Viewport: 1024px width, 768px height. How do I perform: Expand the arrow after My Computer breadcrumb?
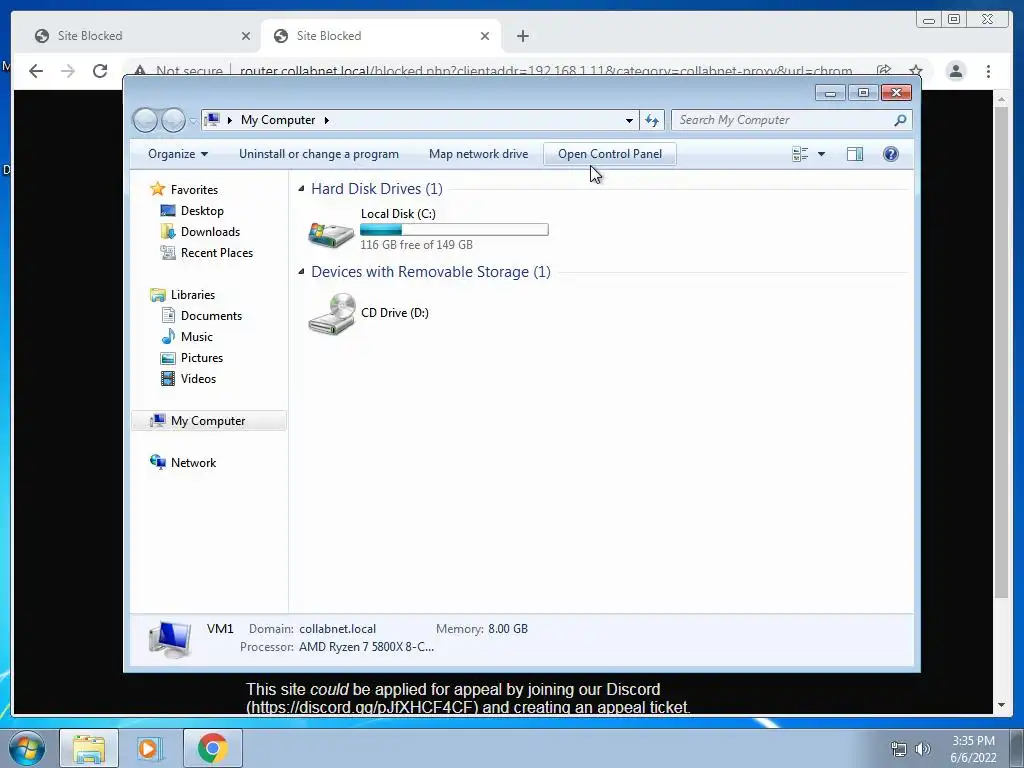pyautogui.click(x=327, y=120)
